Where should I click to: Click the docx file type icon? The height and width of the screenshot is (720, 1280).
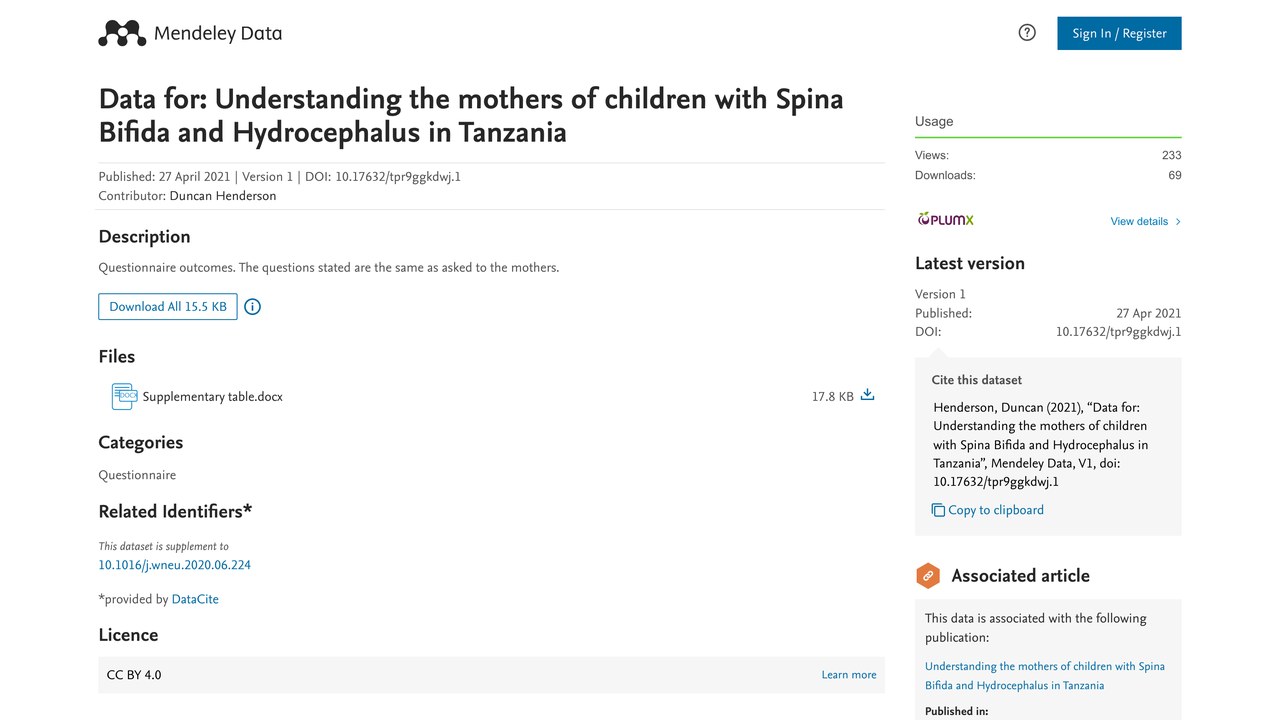(x=124, y=396)
